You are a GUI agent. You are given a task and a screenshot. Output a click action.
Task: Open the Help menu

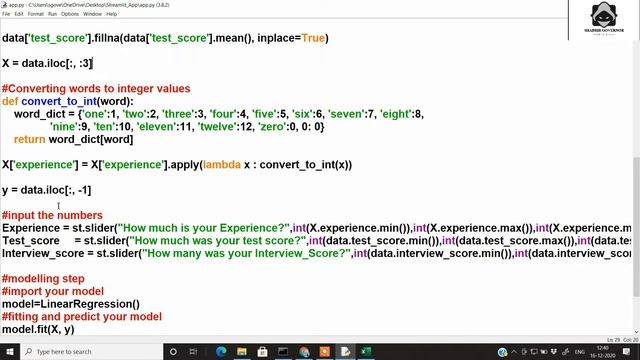point(111,14)
